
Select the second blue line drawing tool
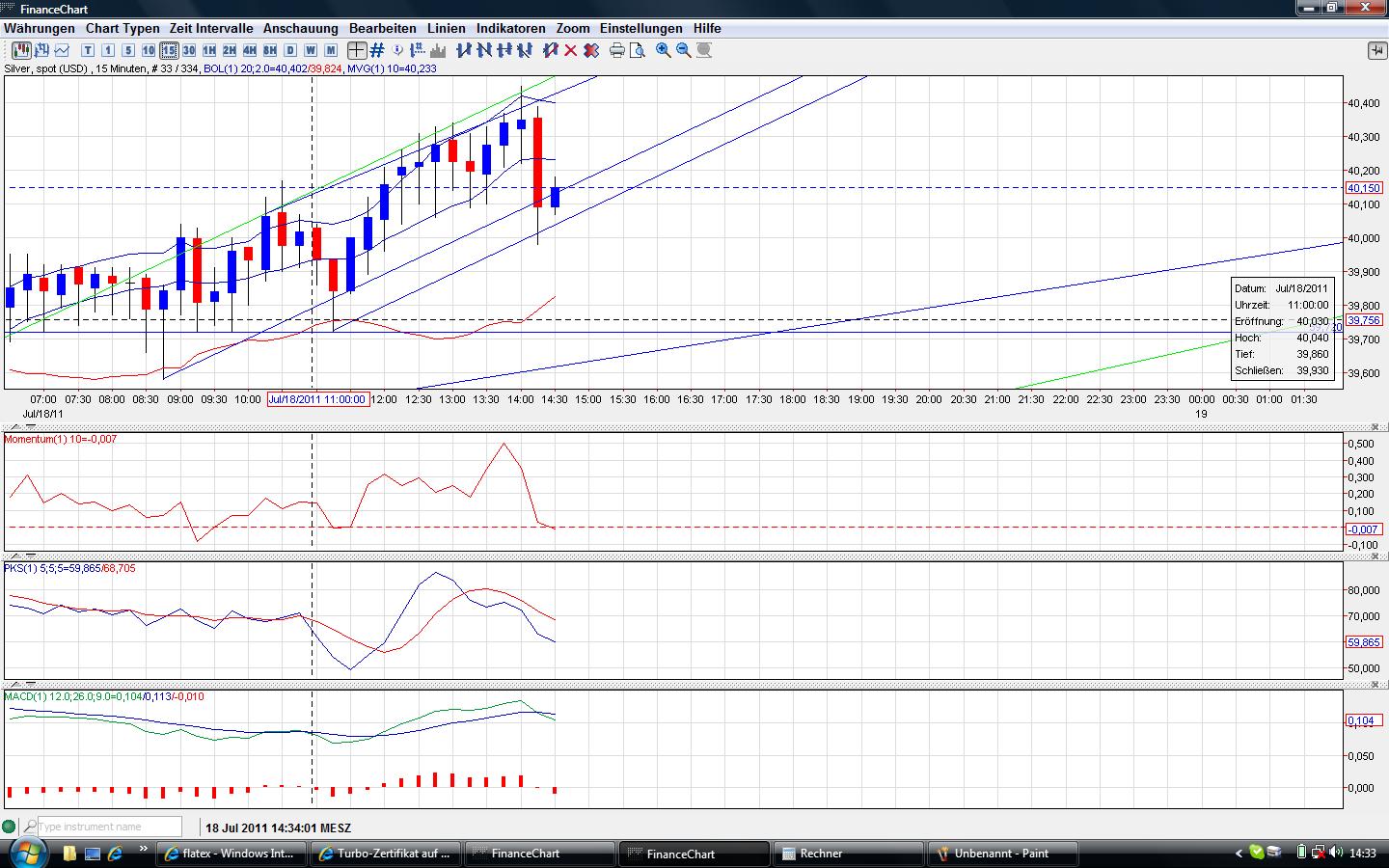click(484, 50)
